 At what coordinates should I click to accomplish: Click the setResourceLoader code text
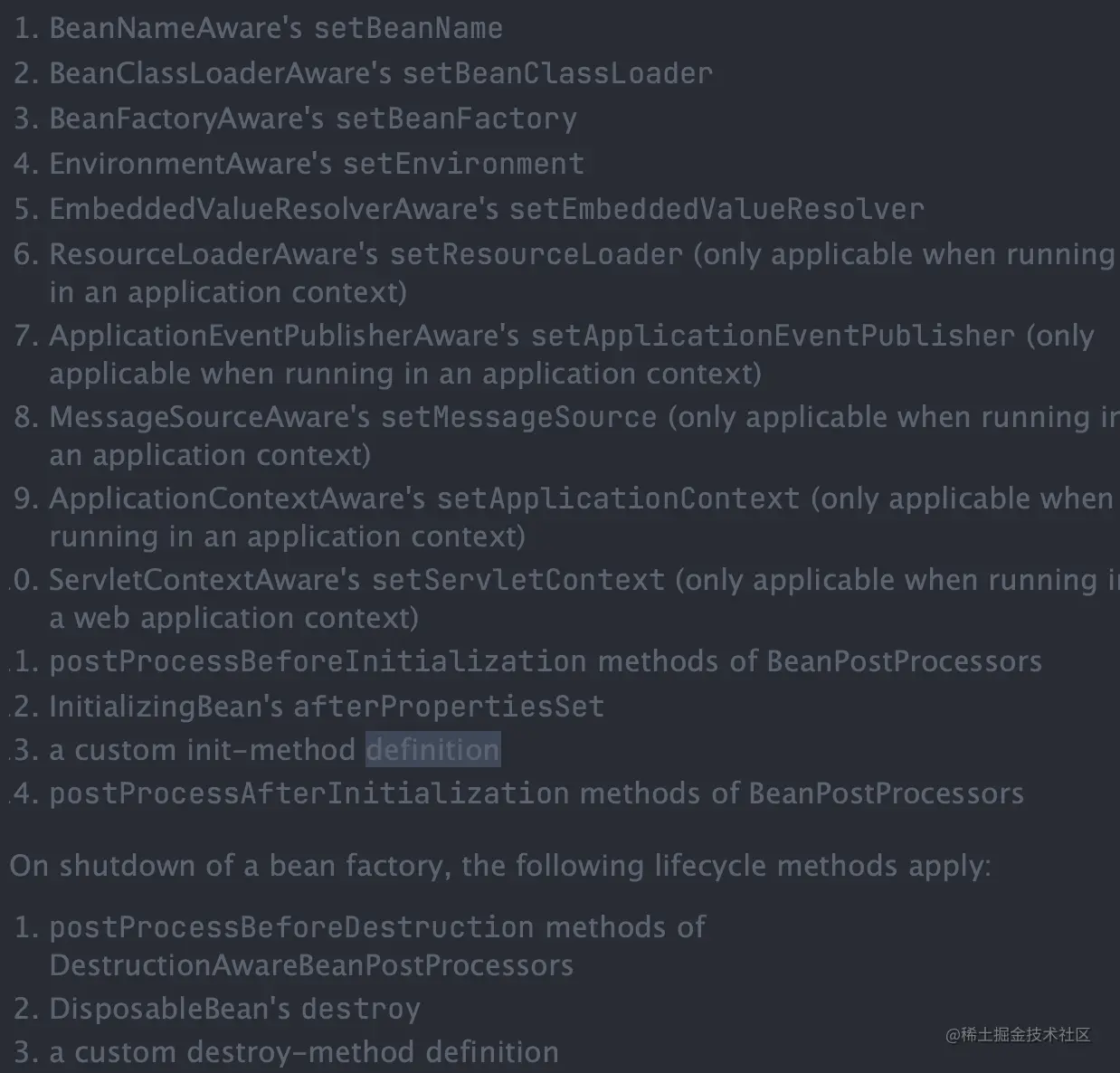click(536, 254)
